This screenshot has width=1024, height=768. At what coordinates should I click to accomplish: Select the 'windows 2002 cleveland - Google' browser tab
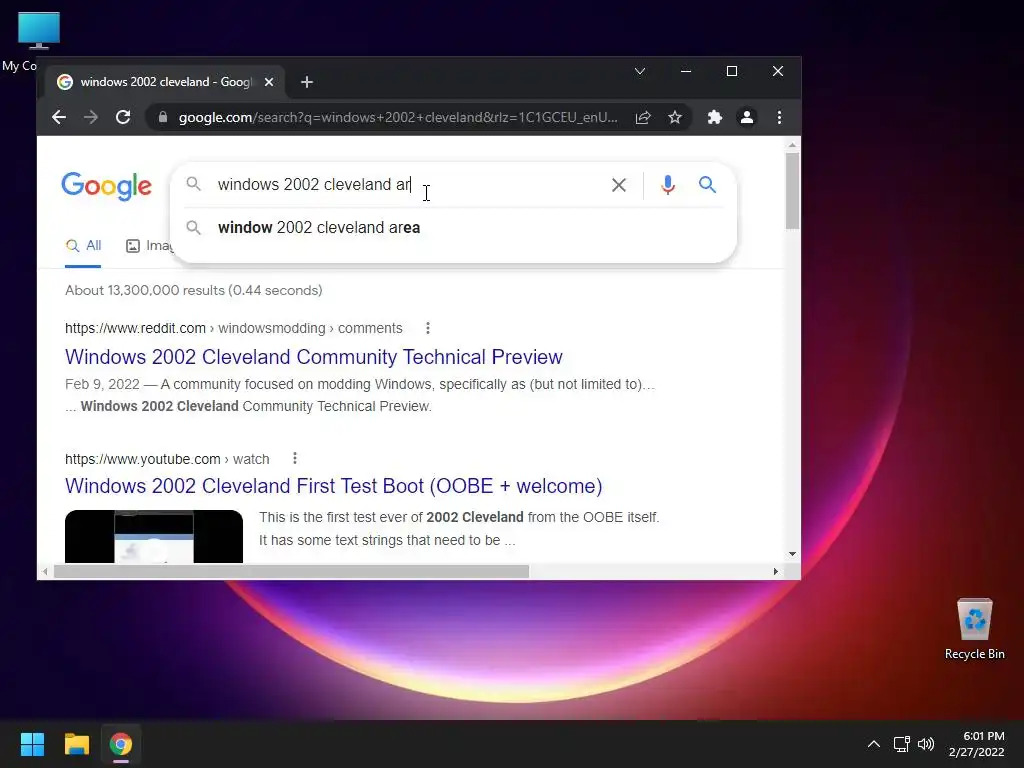pyautogui.click(x=165, y=82)
